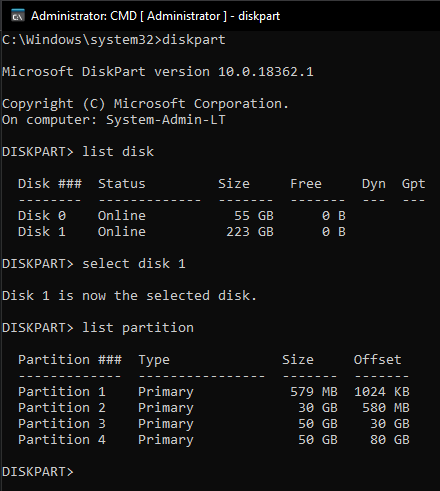This screenshot has width=440, height=491.
Task: Click the CMD icon in title bar
Action: coord(18,16)
